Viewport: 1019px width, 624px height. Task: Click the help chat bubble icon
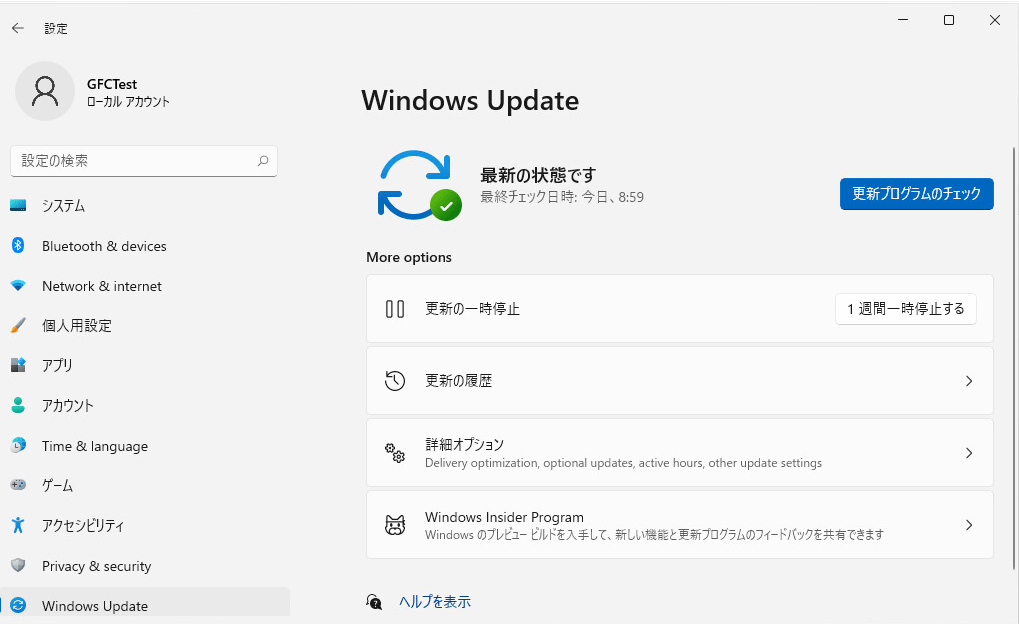374,602
